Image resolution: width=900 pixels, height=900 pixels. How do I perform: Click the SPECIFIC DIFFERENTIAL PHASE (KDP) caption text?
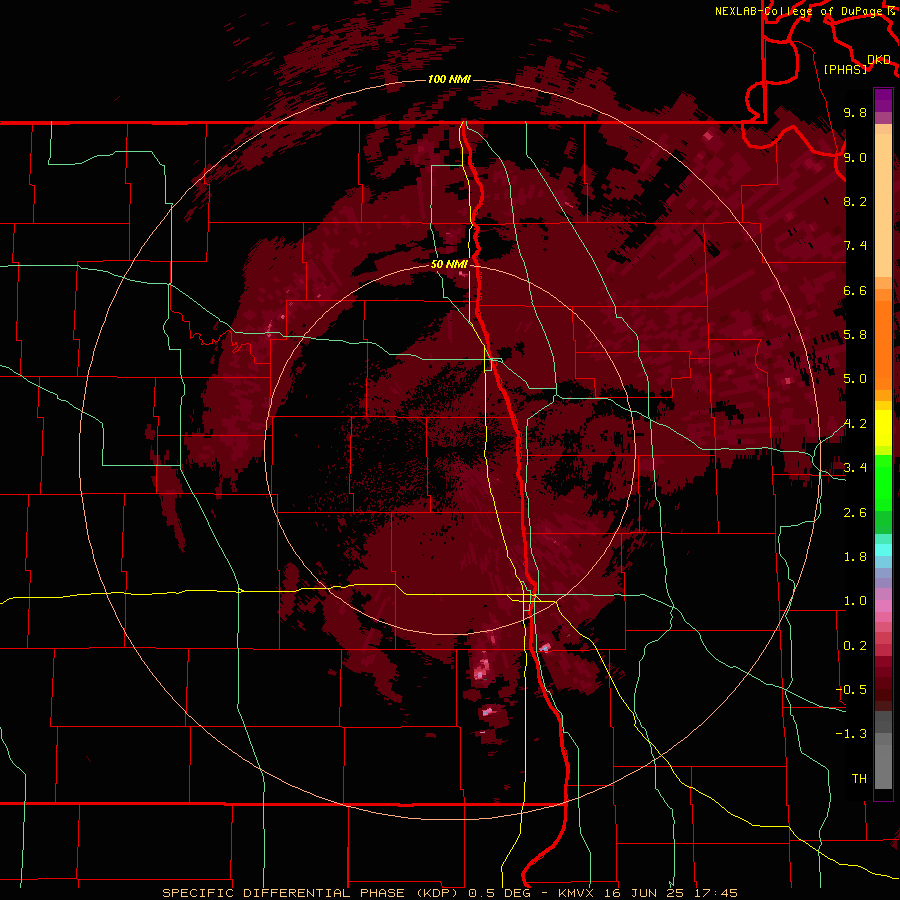pos(313,893)
